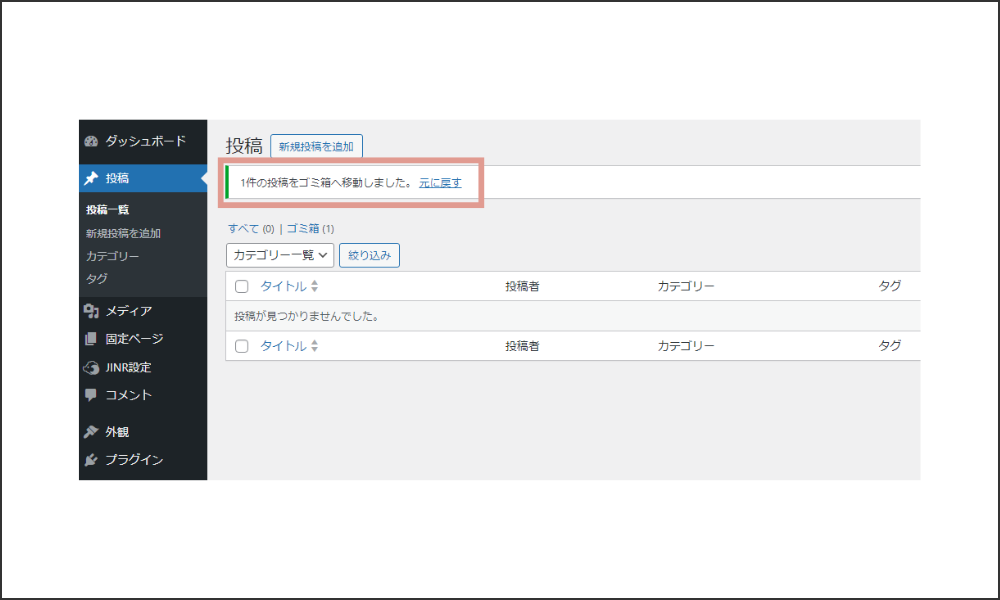The height and width of the screenshot is (600, 1000).
Task: Check the select-all box in table header
Action: coord(242,286)
